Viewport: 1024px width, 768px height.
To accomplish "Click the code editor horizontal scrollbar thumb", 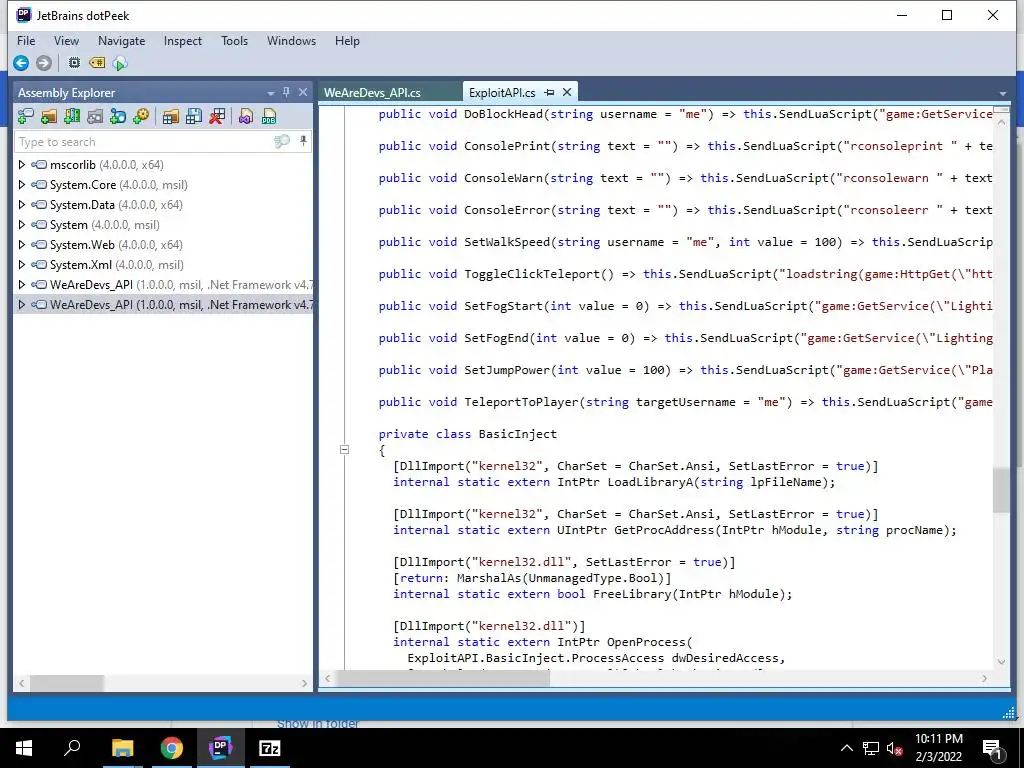I will coord(443,679).
